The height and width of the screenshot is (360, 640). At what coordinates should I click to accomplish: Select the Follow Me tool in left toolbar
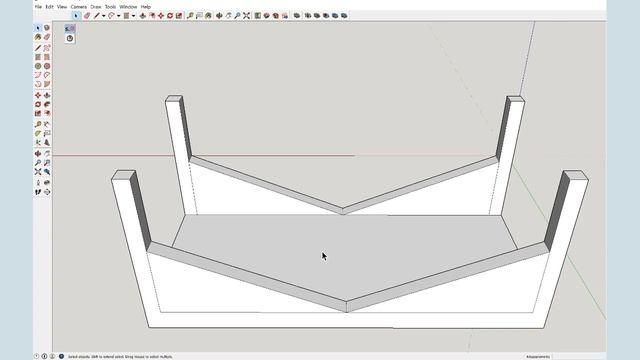click(47, 104)
